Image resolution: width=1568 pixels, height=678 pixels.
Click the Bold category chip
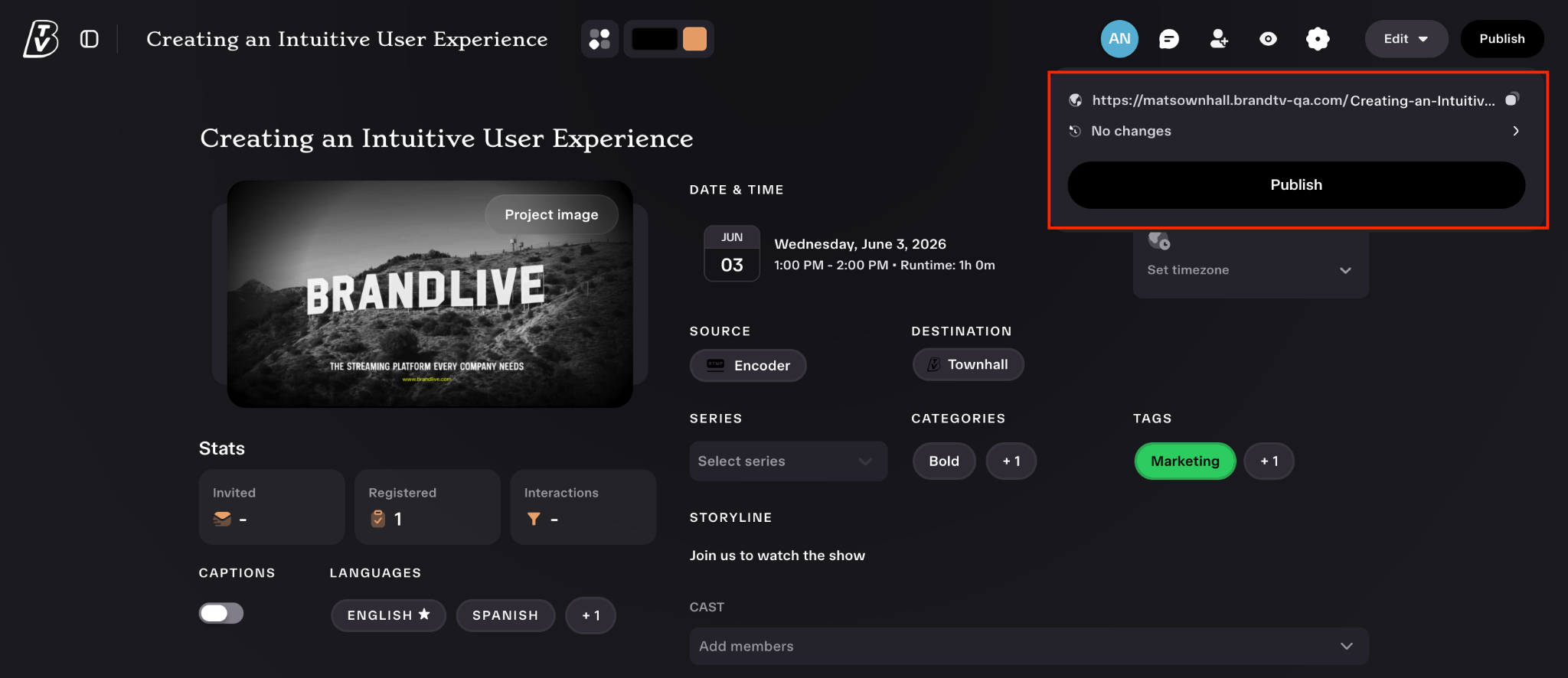[x=944, y=461]
